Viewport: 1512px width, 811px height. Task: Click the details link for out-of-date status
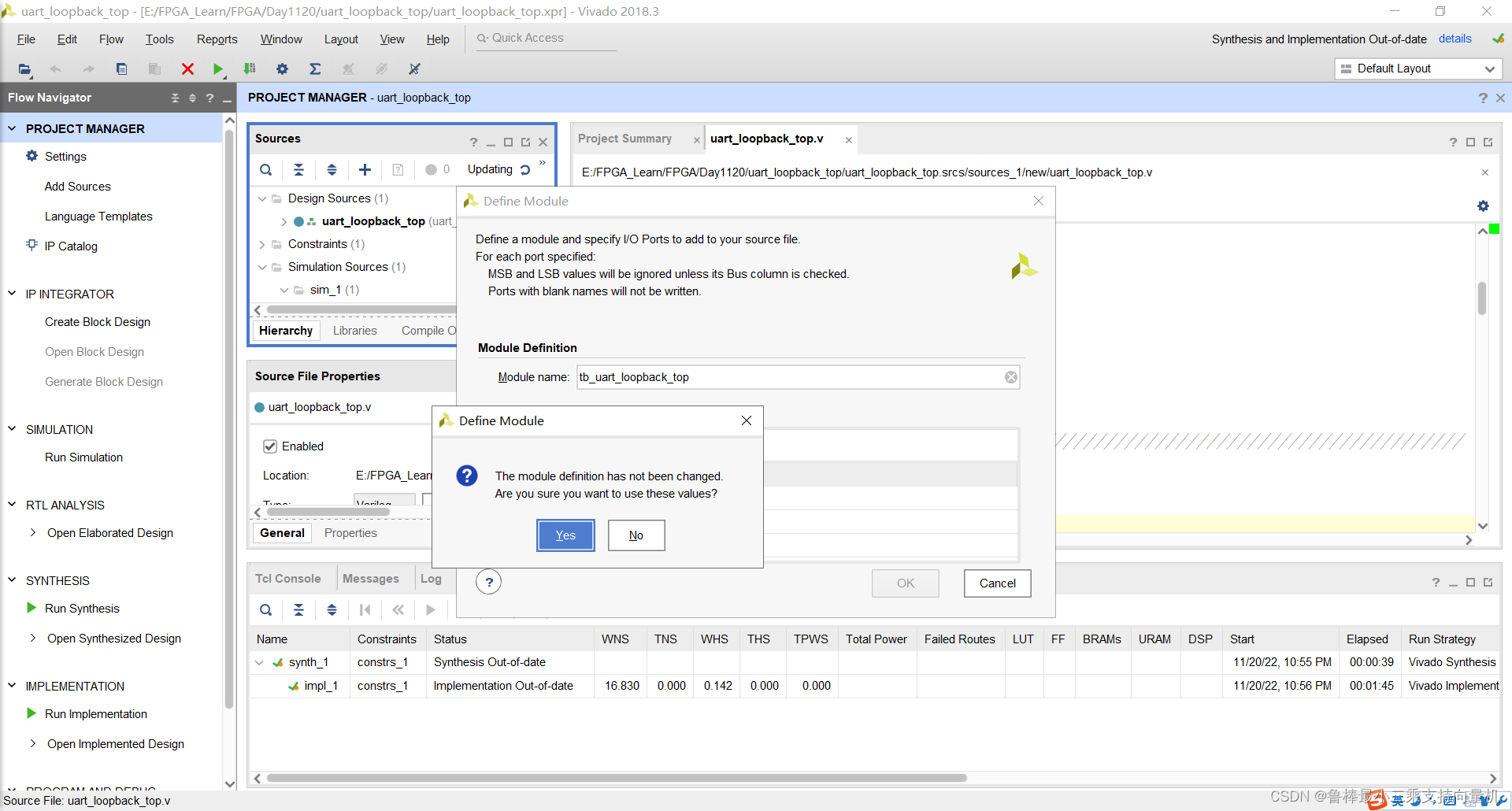(x=1455, y=39)
